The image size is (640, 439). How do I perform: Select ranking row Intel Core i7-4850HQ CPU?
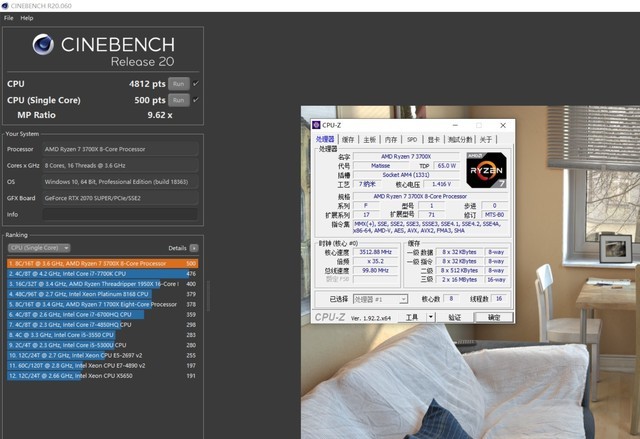[102, 325]
